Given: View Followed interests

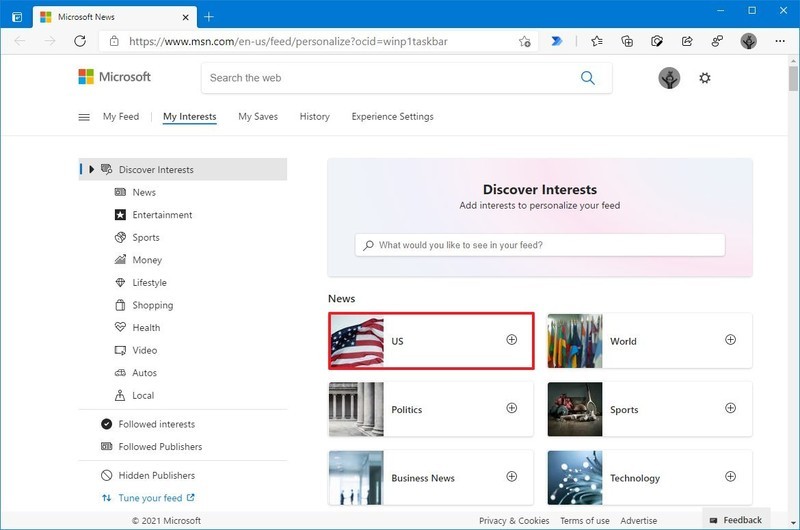Looking at the screenshot, I should 148,424.
